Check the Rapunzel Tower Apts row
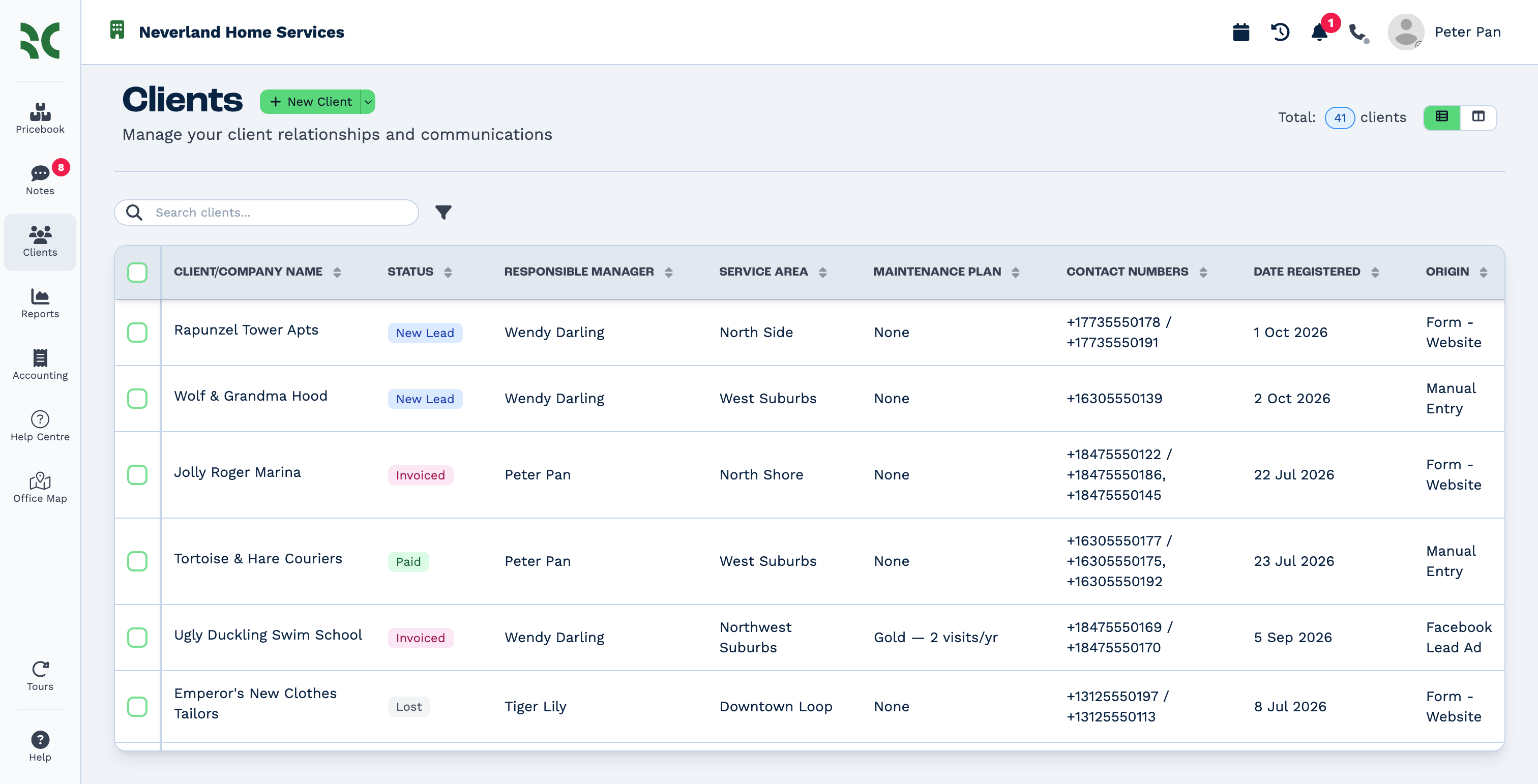Screen dimensions: 1538x784 (137, 332)
